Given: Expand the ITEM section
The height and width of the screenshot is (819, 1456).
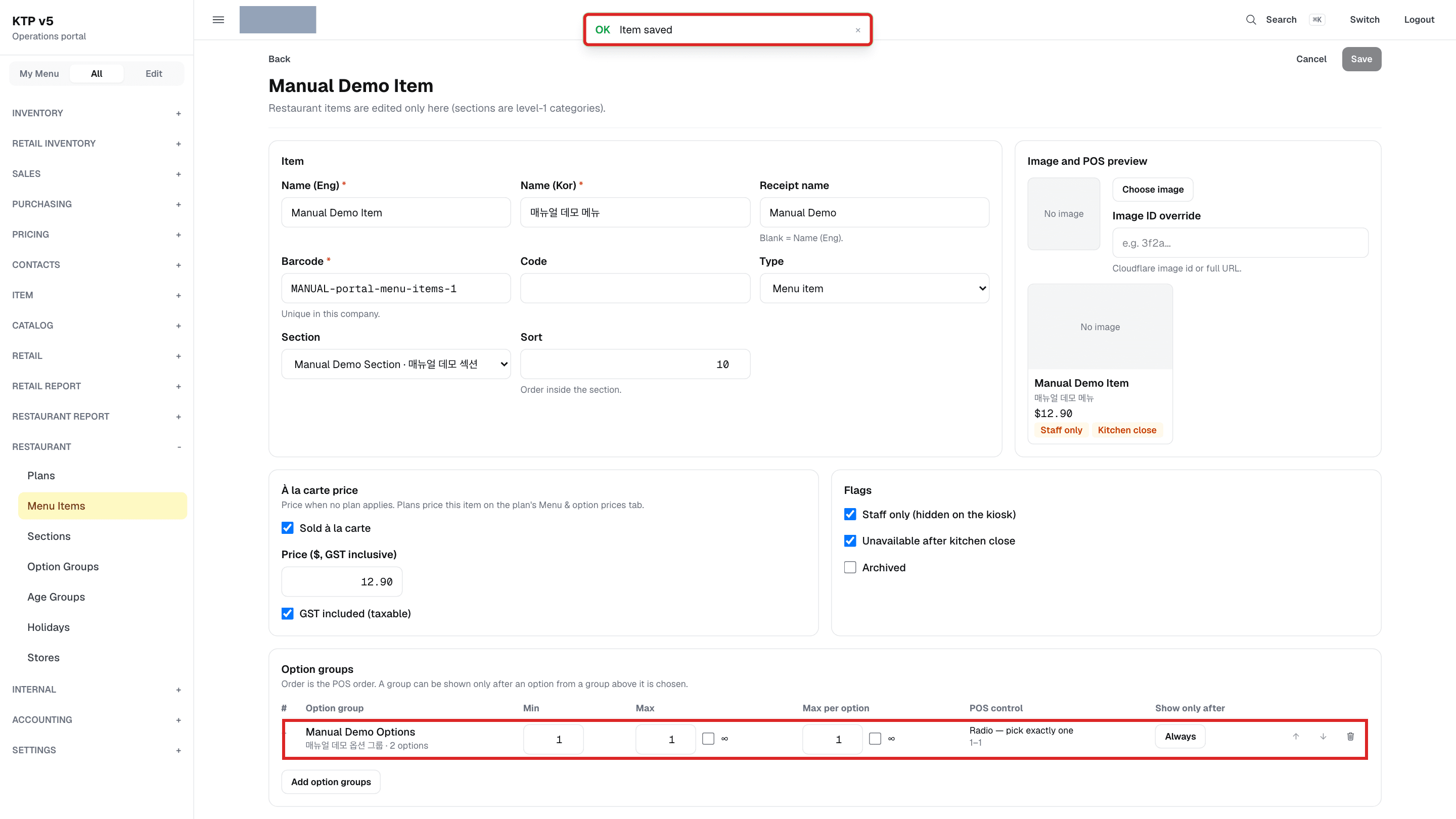Looking at the screenshot, I should pos(96,295).
